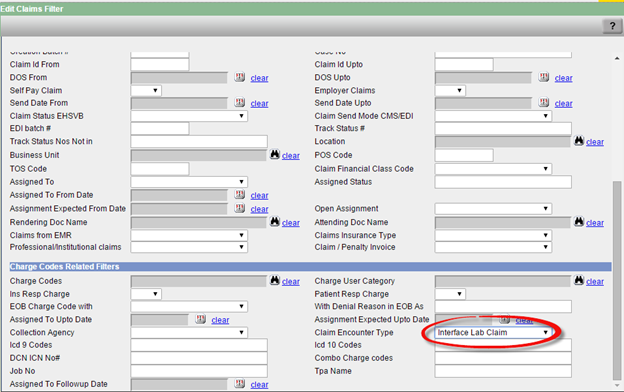Open Claim / Penalty Invoice dropdown
Image resolution: width=624 pixels, height=392 pixels.
coord(493,247)
